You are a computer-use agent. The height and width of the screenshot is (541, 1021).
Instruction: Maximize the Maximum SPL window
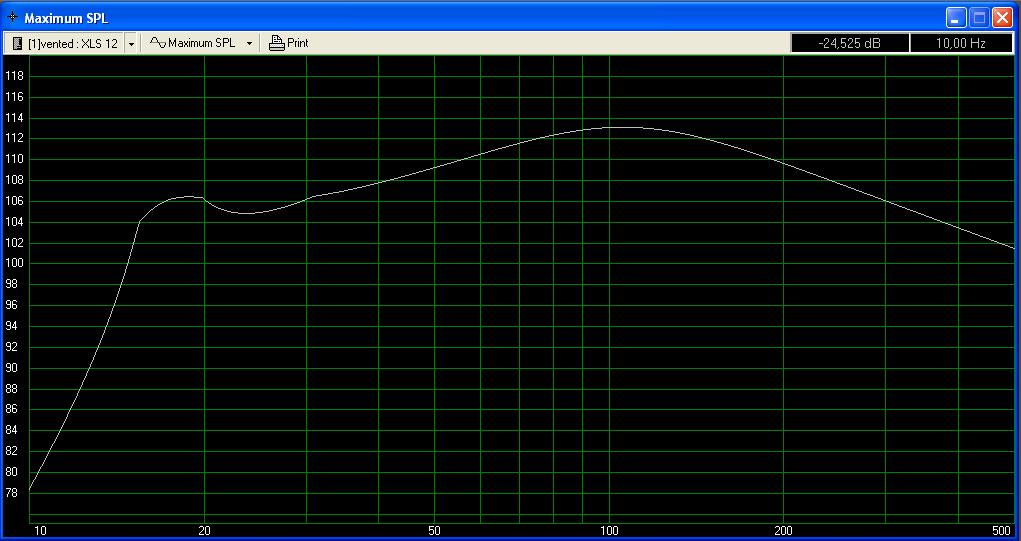979,18
